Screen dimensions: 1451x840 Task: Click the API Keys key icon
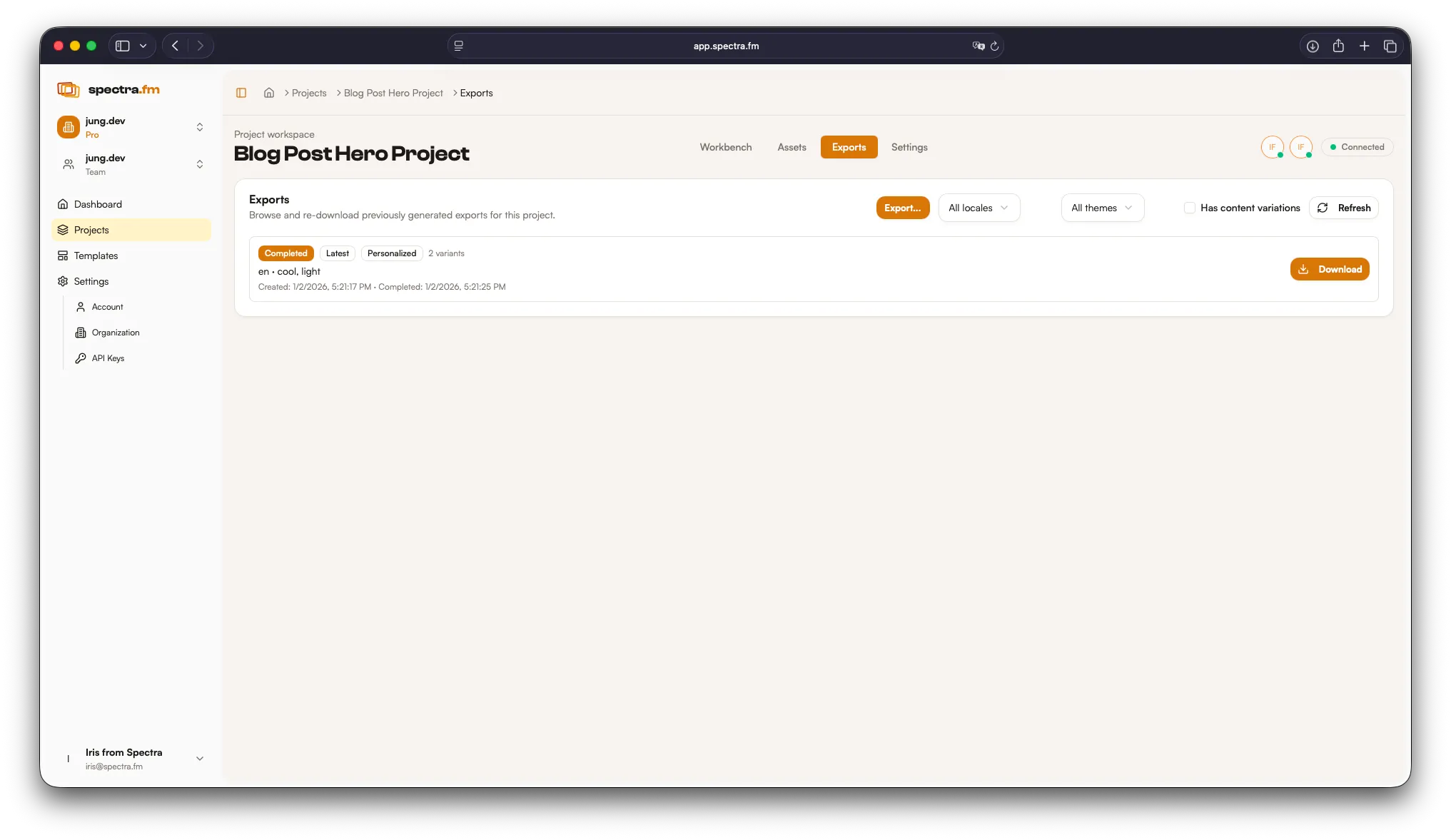point(81,358)
